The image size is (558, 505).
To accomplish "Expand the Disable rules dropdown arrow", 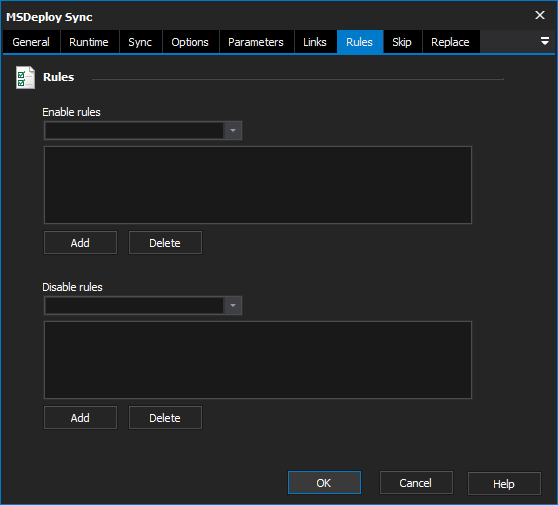I will pos(233,305).
